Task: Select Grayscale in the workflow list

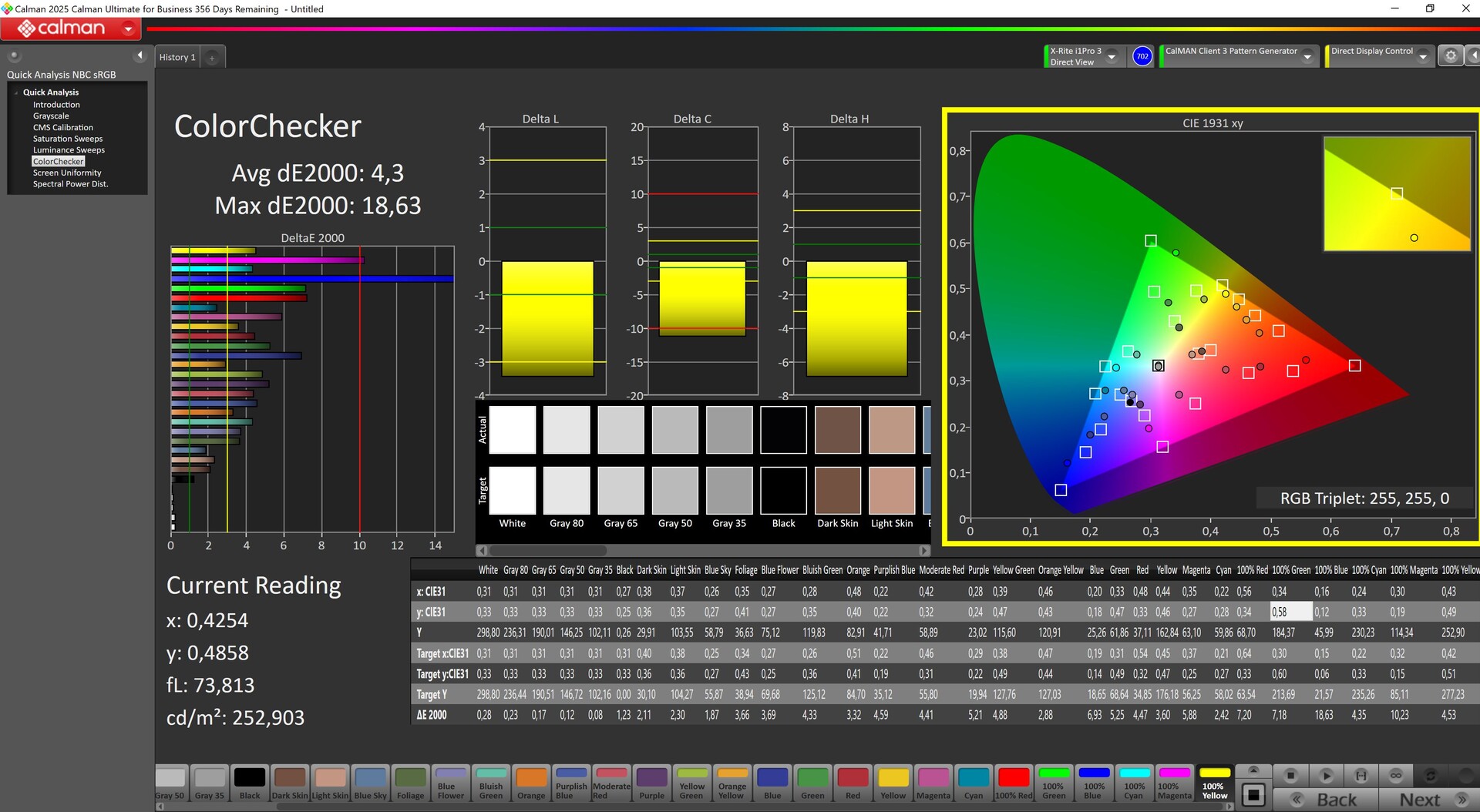Action: (x=51, y=116)
